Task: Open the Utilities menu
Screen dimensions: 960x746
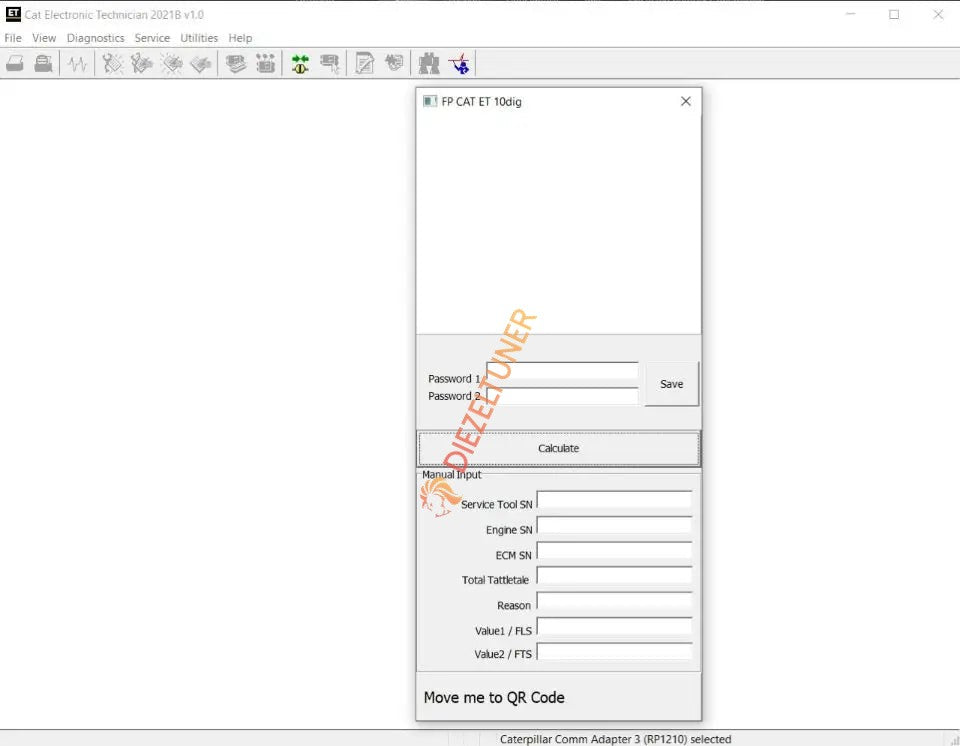Action: [x=199, y=38]
